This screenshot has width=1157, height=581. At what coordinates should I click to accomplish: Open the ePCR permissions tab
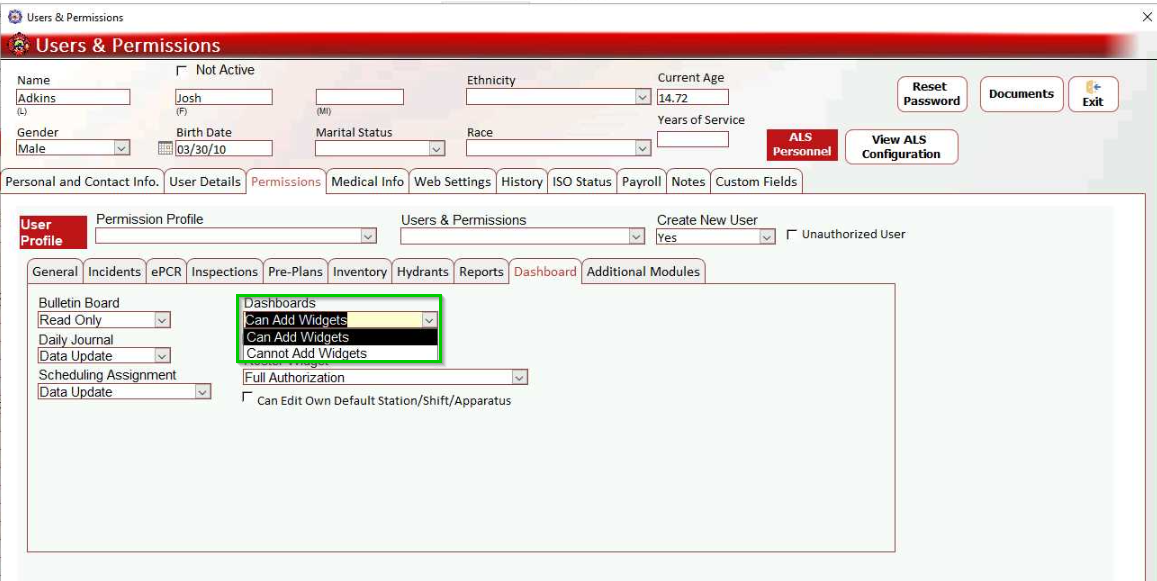click(x=166, y=271)
